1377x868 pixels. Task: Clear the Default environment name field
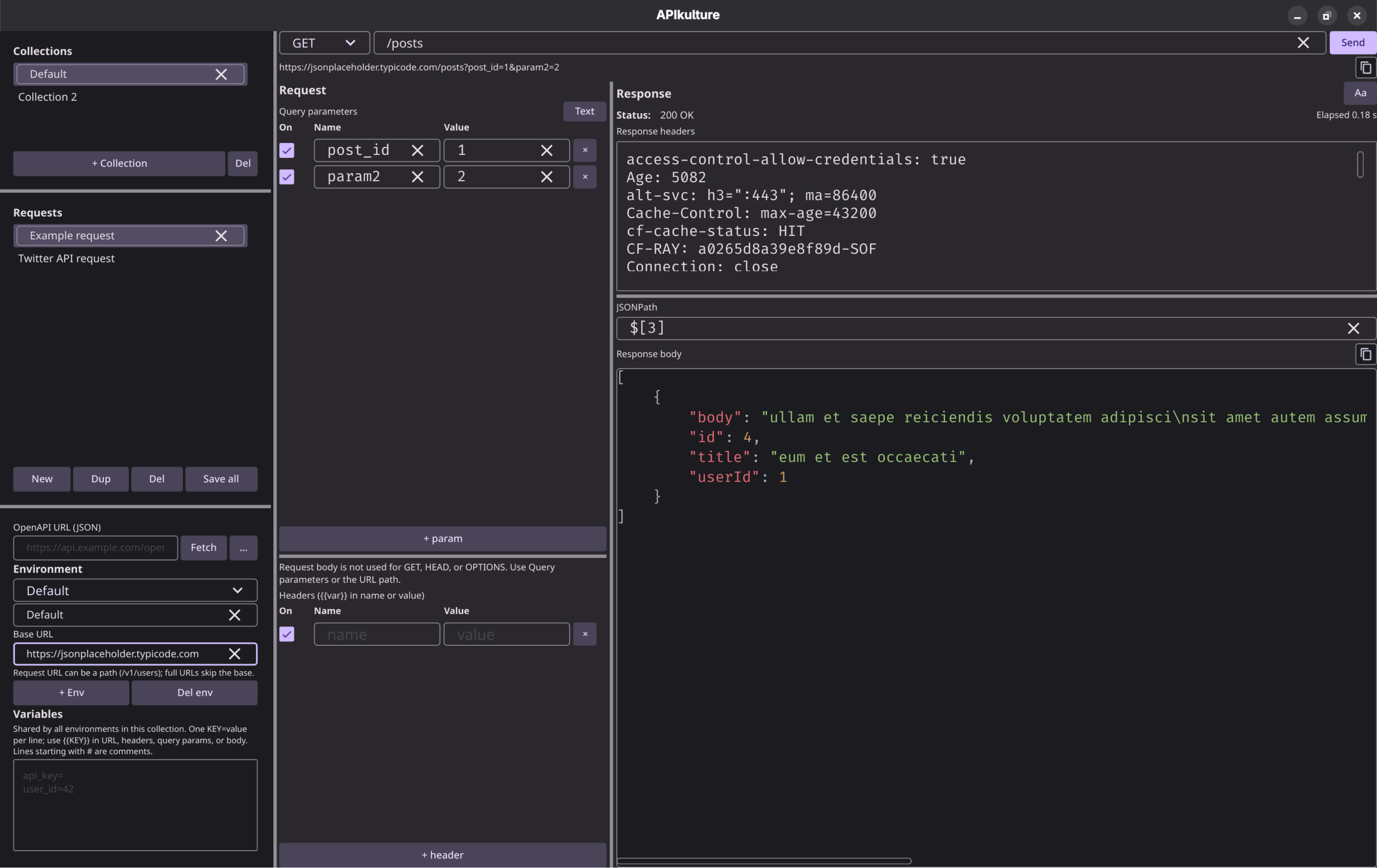click(x=234, y=615)
